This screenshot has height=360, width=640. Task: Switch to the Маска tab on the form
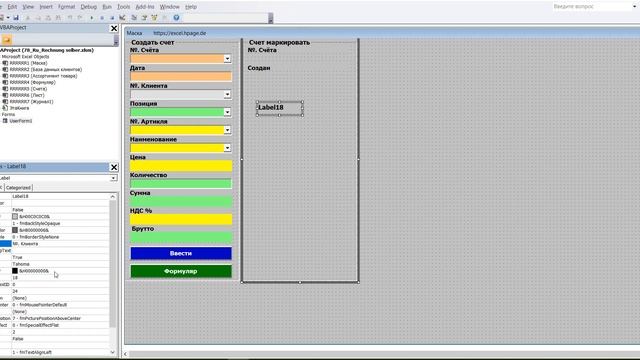(134, 33)
